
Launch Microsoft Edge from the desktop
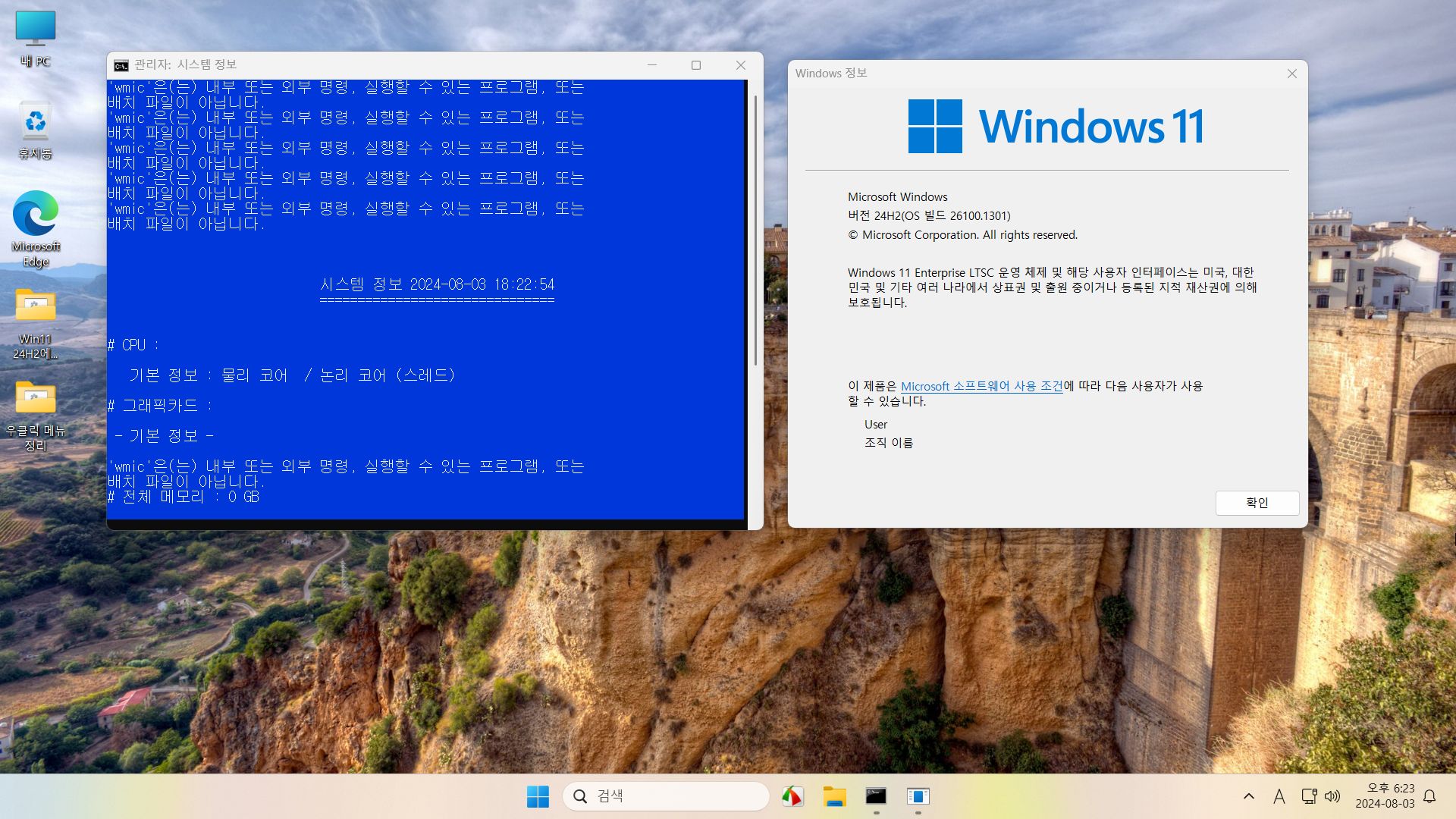coord(36,229)
